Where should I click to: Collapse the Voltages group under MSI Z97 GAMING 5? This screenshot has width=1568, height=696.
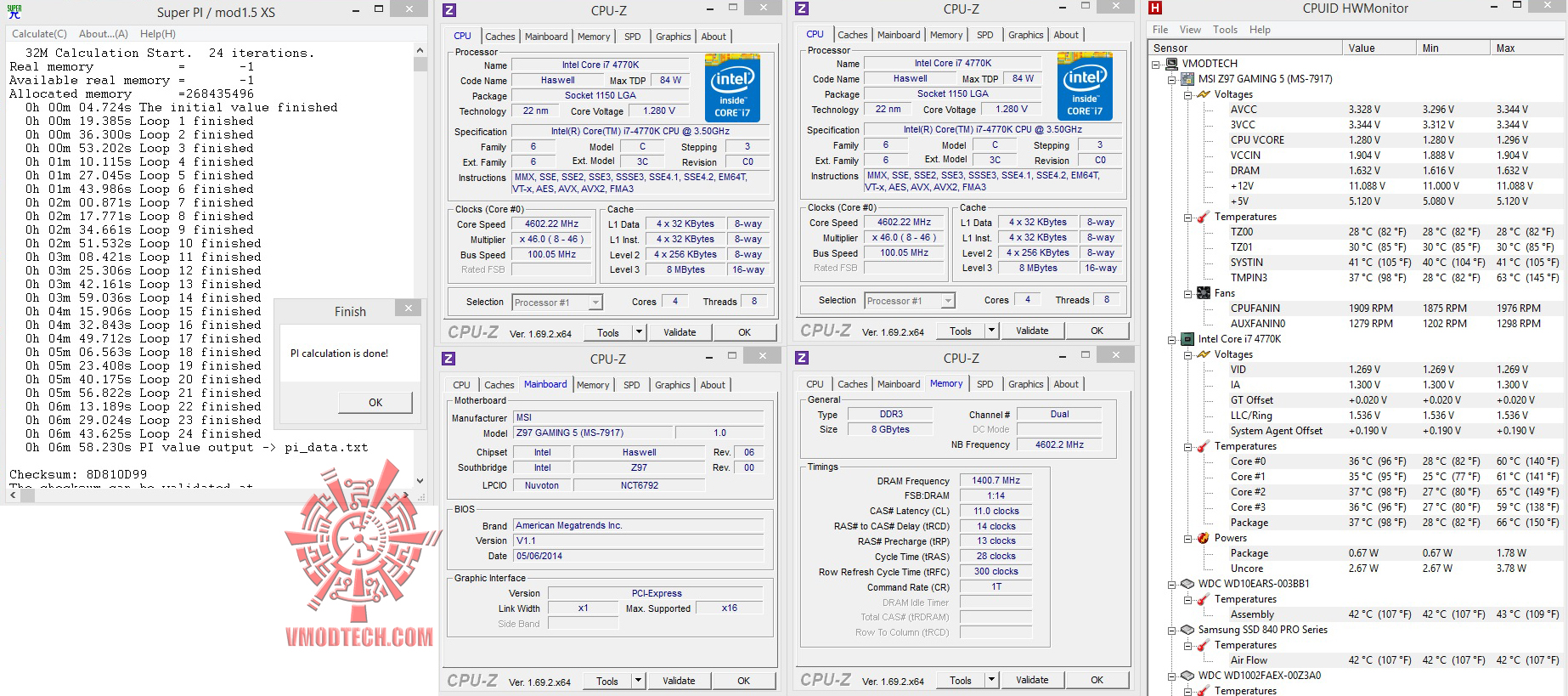(x=1188, y=95)
